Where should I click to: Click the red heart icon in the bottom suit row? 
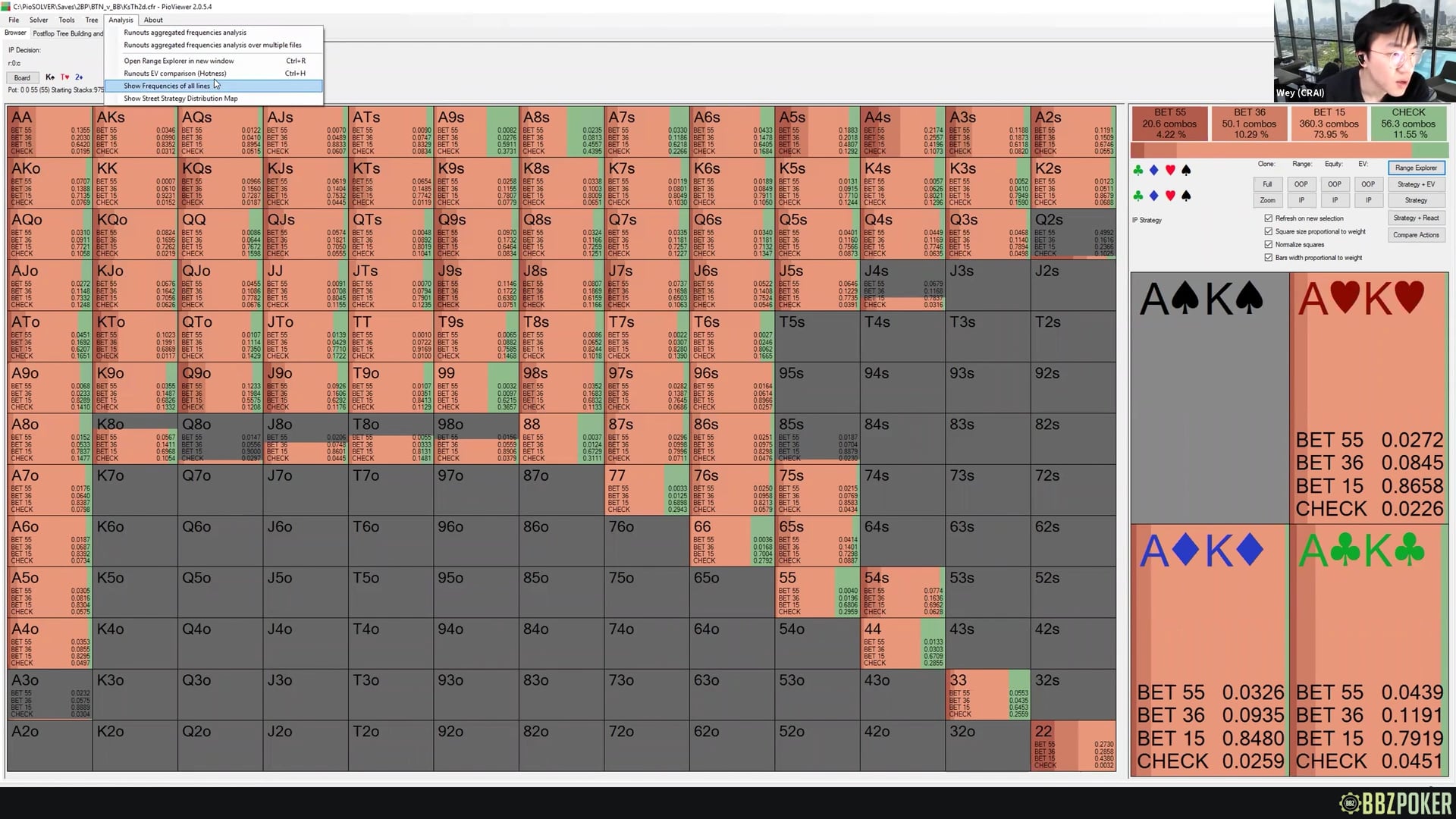[1170, 196]
